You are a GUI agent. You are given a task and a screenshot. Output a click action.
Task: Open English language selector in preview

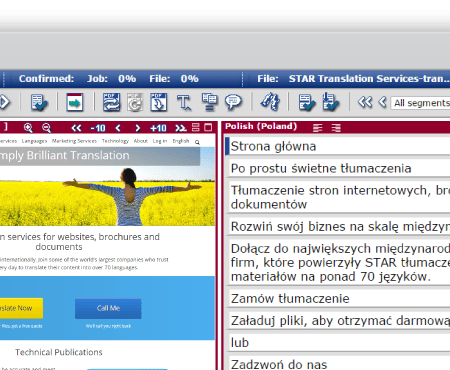(x=181, y=141)
